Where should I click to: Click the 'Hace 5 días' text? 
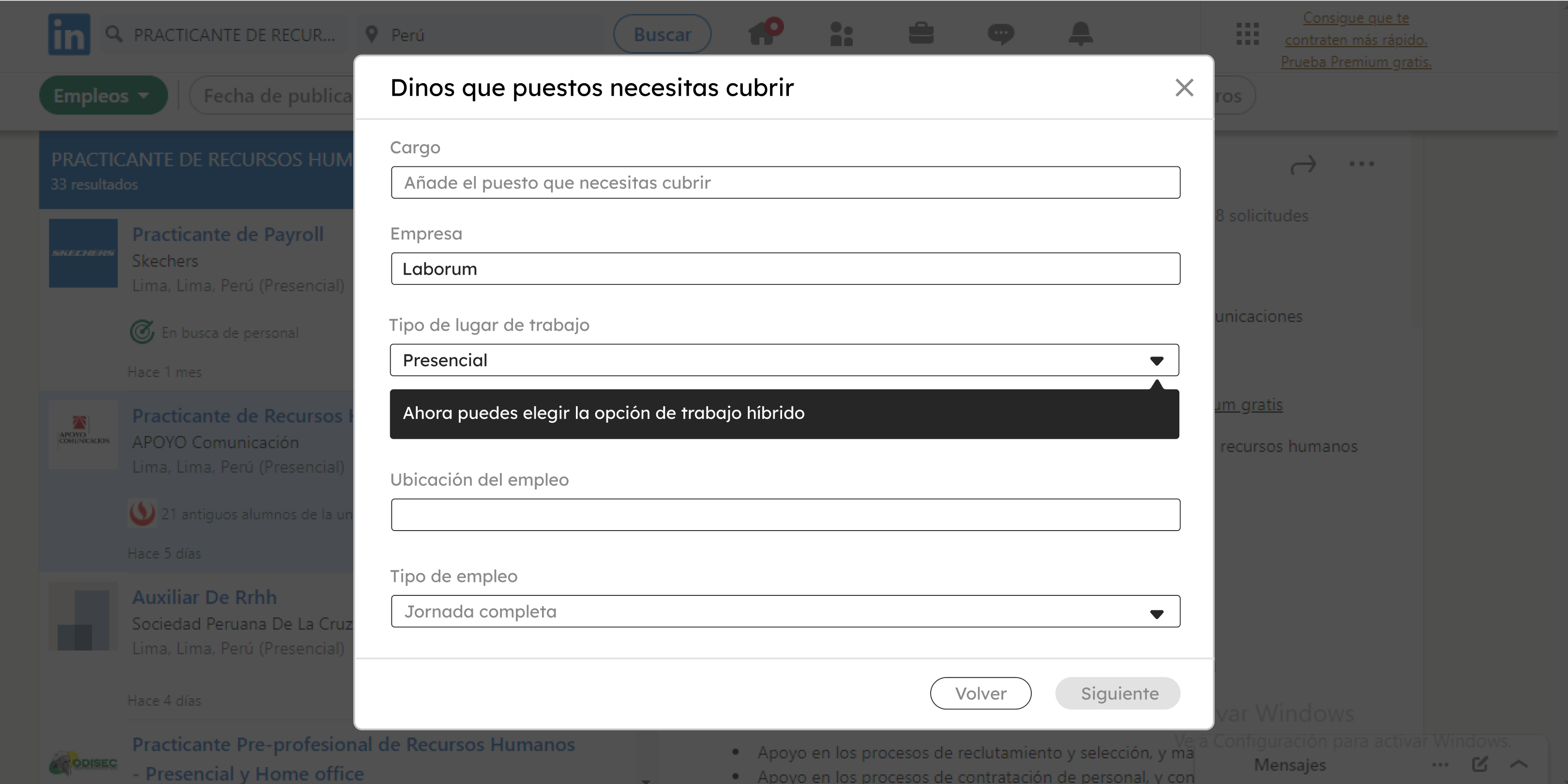(x=165, y=553)
